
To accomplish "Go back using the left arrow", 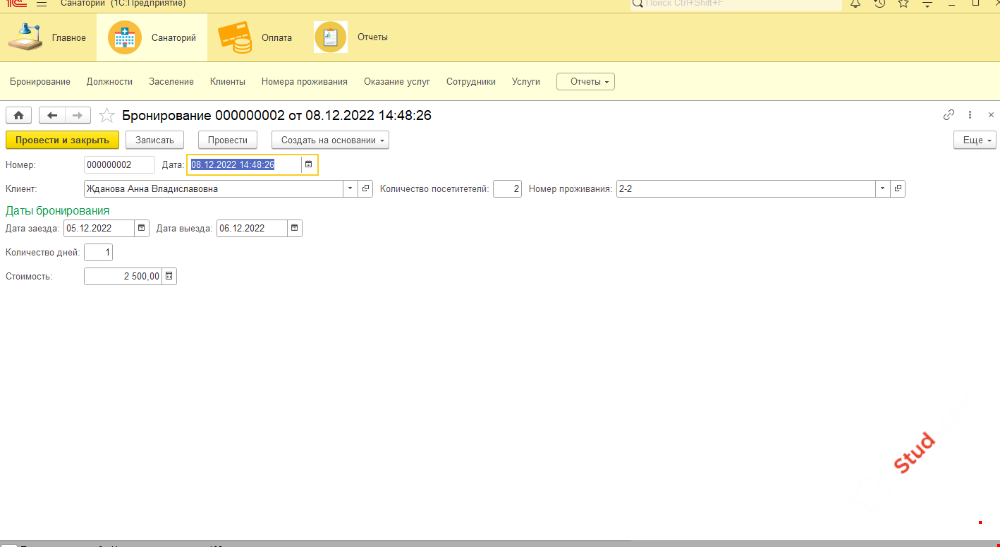I will point(52,115).
